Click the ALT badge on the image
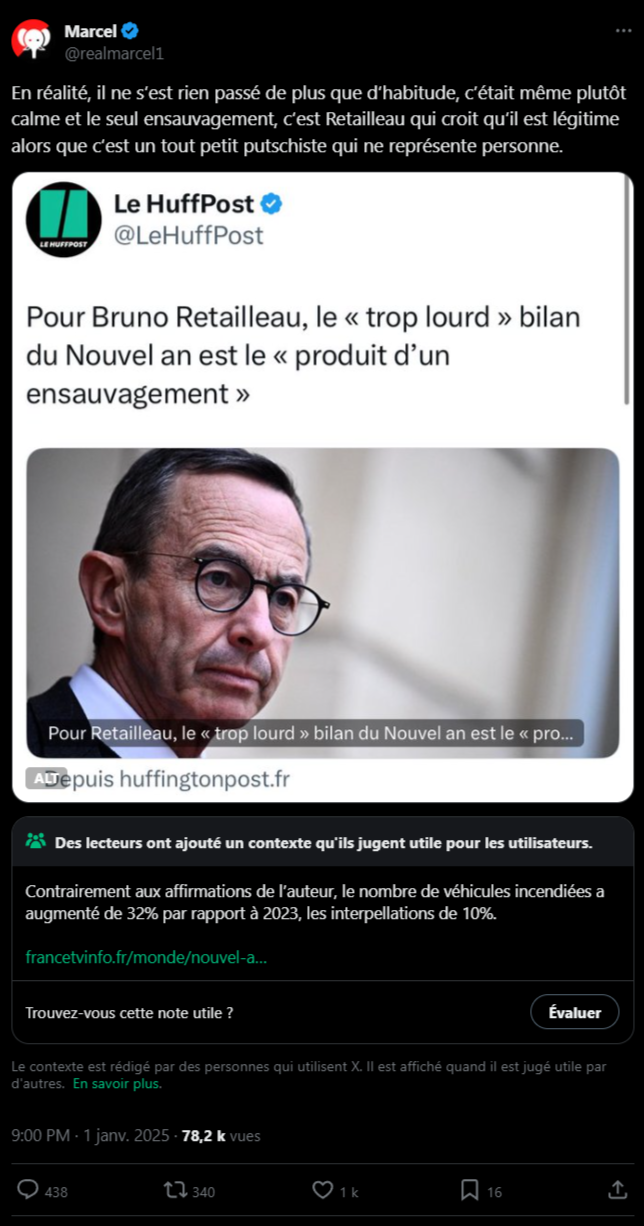The image size is (644, 1226). click(x=46, y=778)
